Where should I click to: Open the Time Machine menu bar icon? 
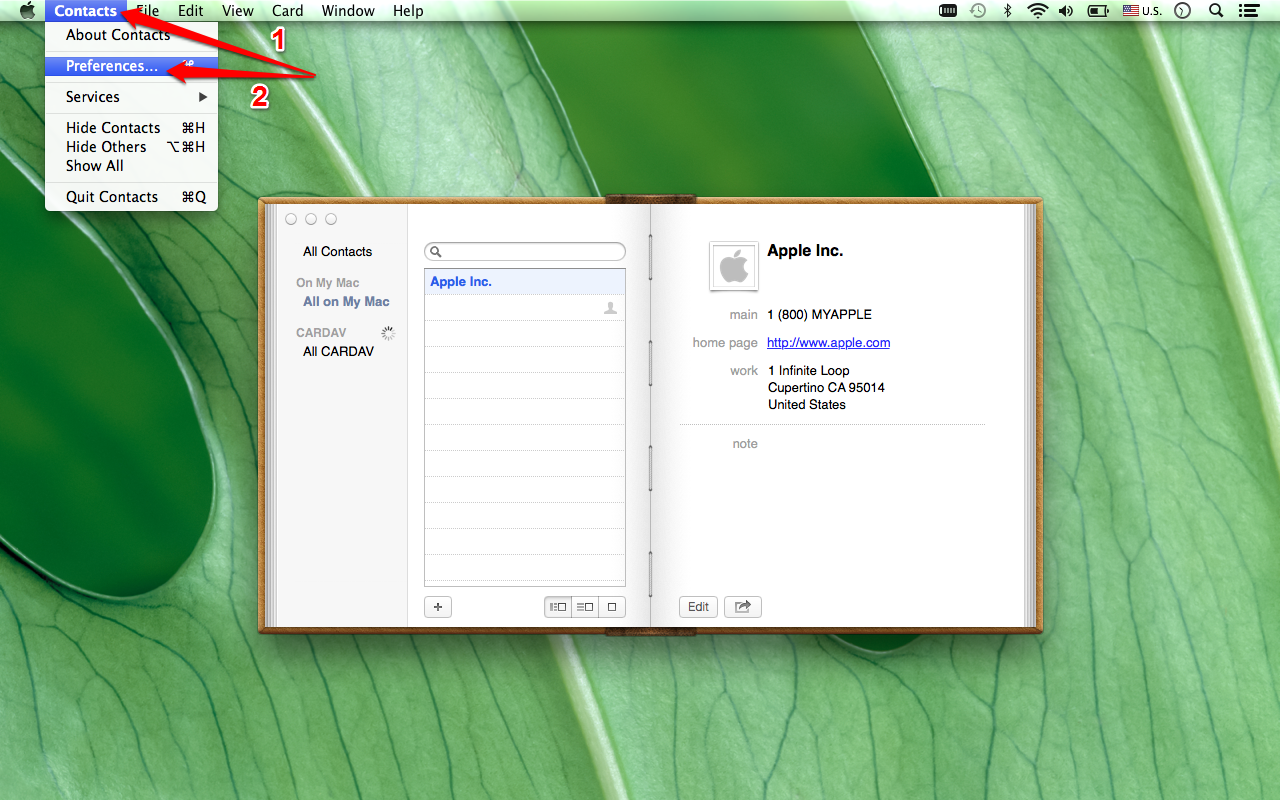coord(978,11)
